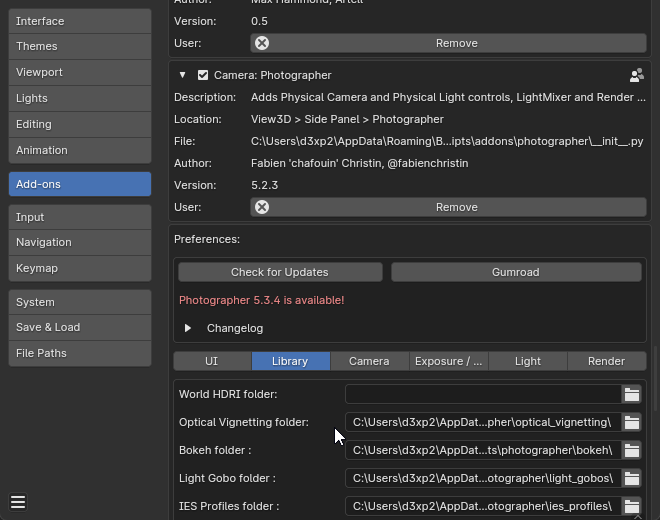Open Input preferences
This screenshot has height=520, width=660.
click(80, 217)
